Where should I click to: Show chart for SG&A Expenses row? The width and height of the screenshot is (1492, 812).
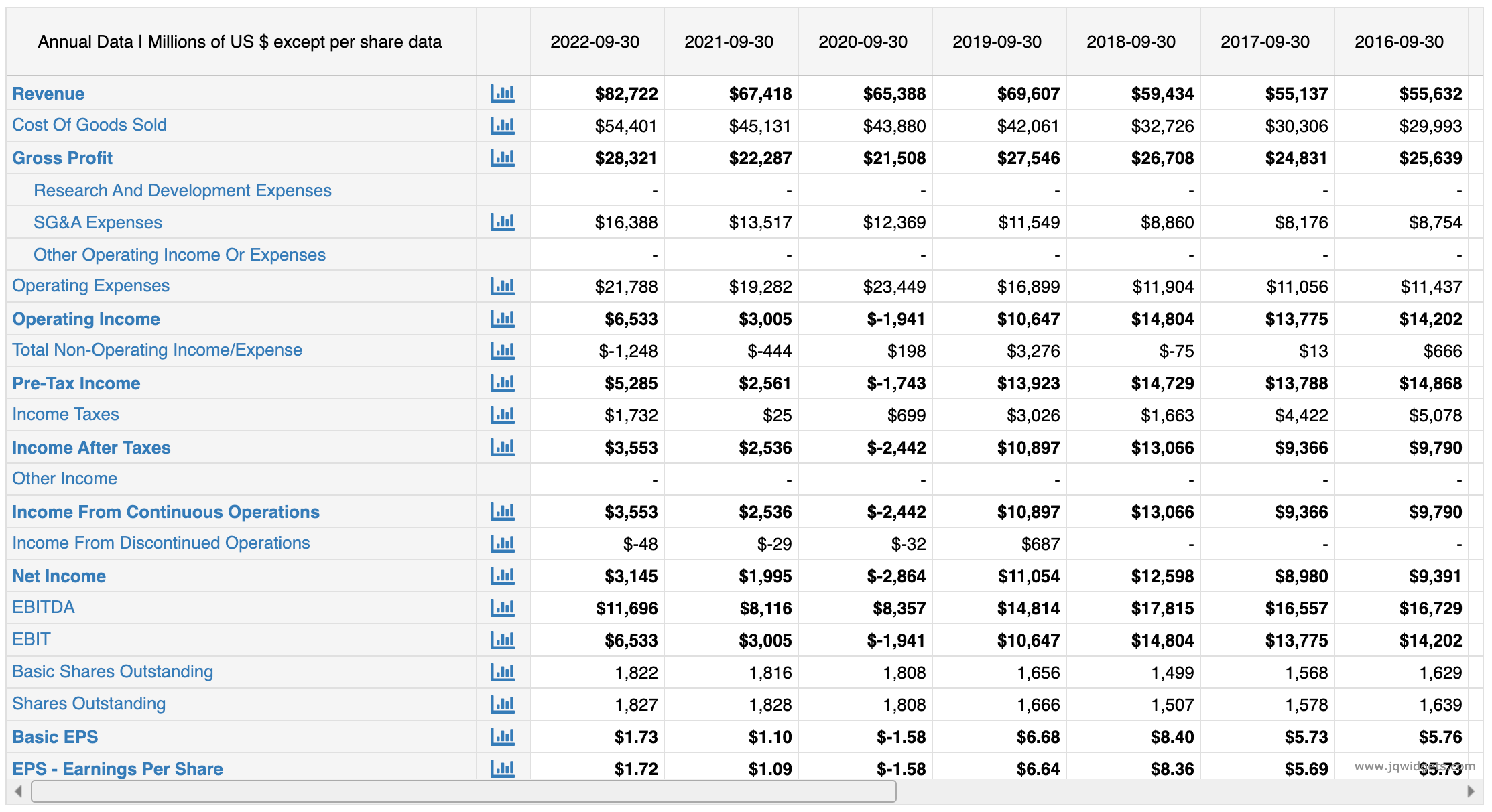[502, 222]
